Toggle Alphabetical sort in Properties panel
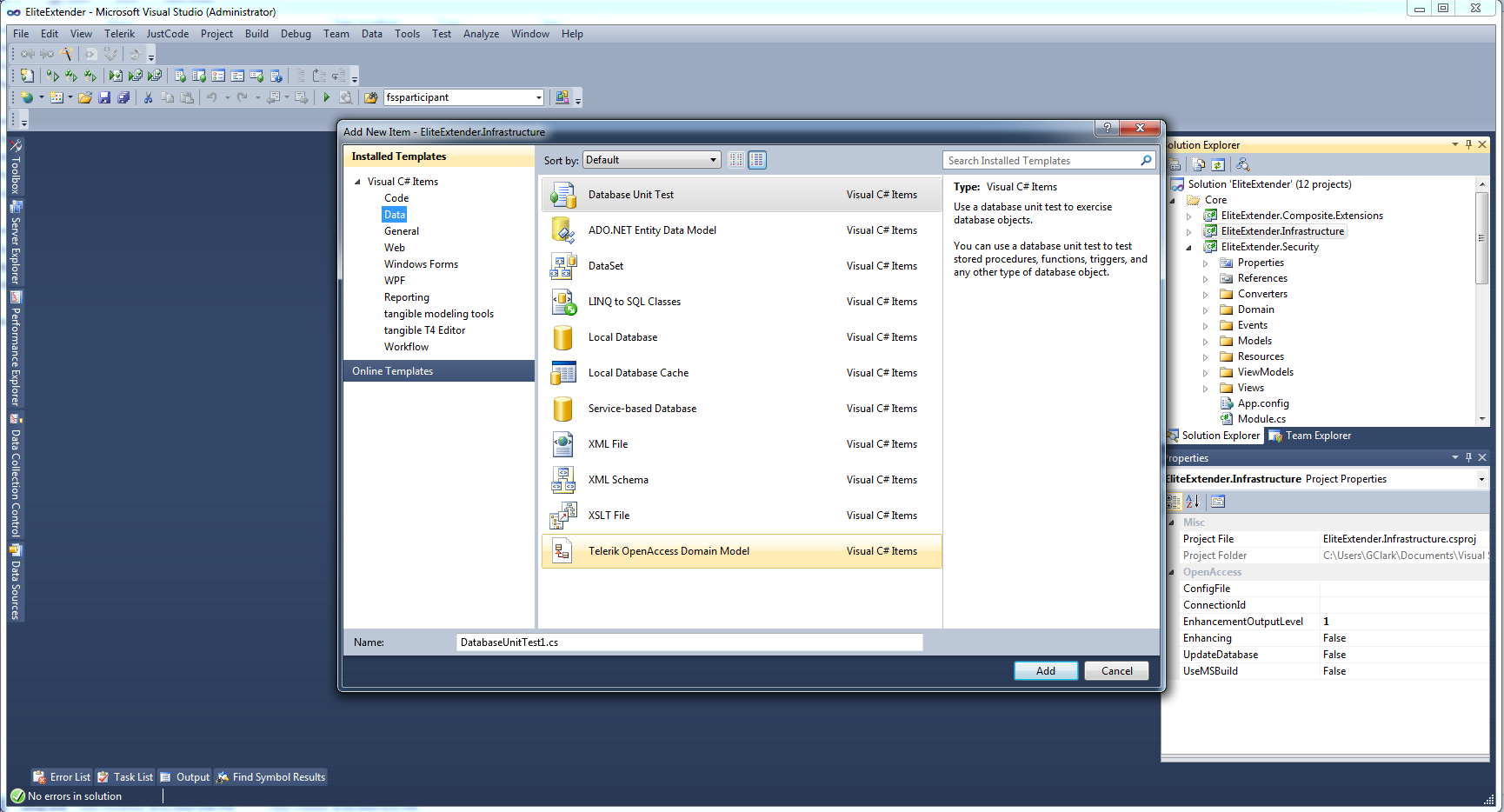This screenshot has height=812, width=1504. click(x=1193, y=502)
